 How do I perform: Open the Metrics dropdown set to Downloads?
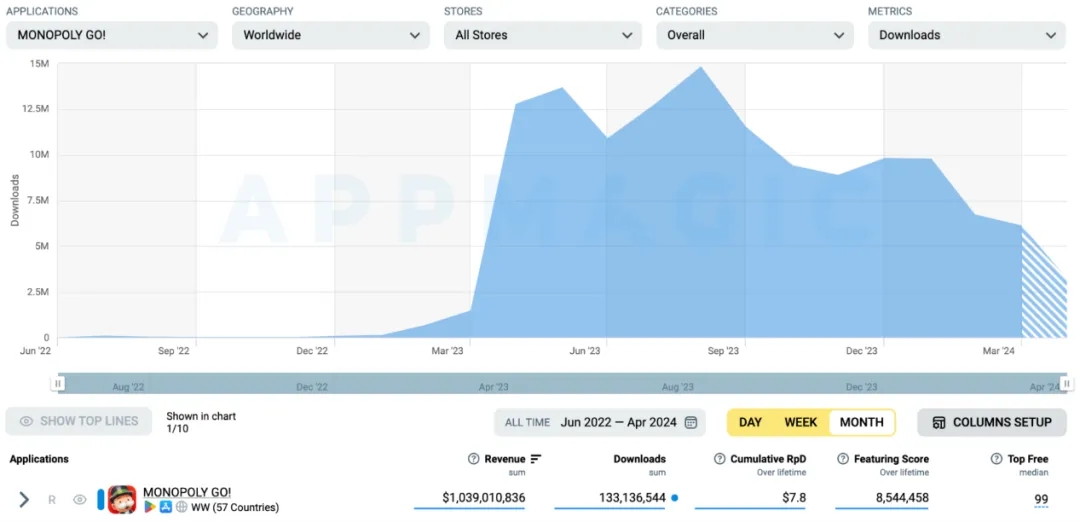point(967,35)
